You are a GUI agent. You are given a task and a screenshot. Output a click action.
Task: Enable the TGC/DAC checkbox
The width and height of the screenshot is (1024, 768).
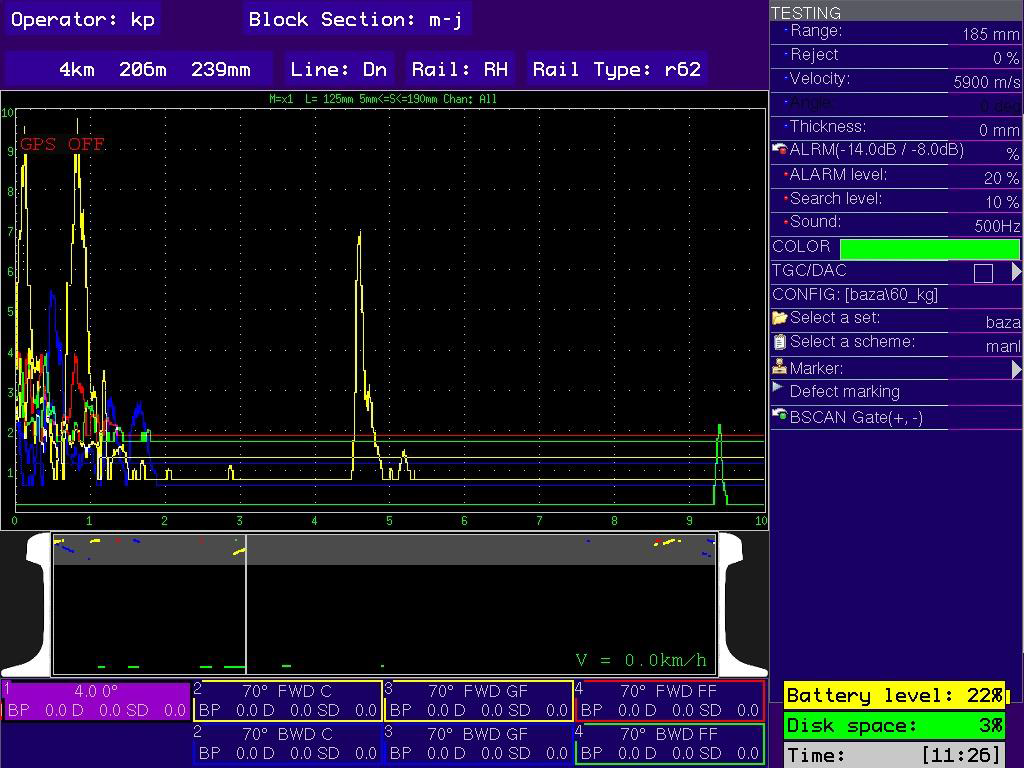coord(983,273)
